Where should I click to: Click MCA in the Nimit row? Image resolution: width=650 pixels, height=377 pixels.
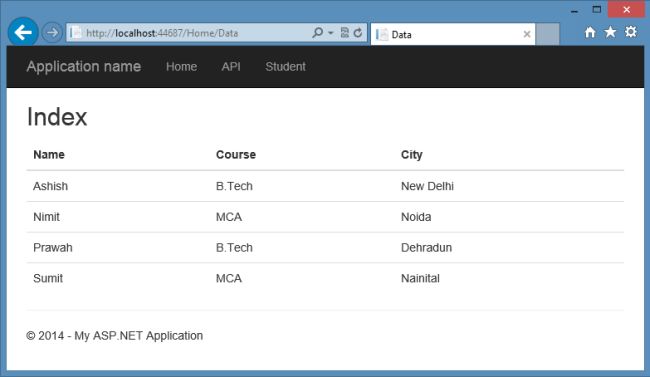point(229,217)
